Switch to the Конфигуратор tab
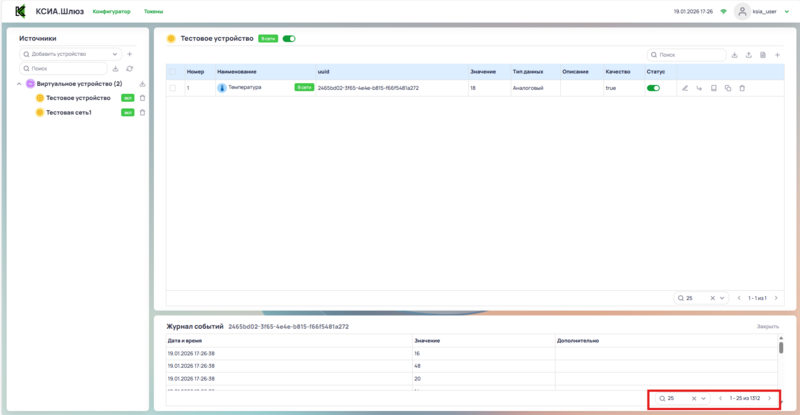 tap(111, 11)
